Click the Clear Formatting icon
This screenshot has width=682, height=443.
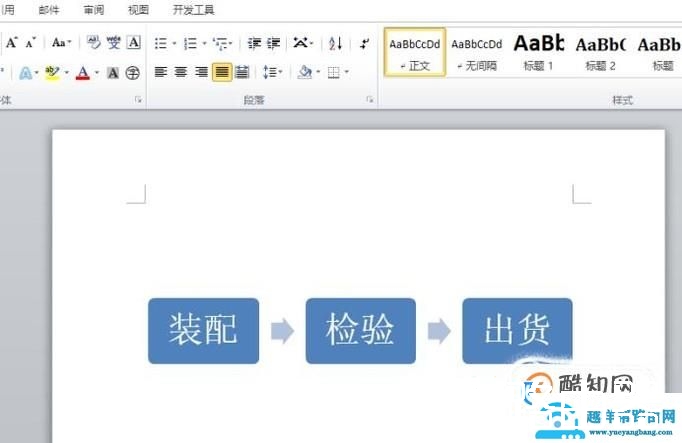pyautogui.click(x=94, y=43)
